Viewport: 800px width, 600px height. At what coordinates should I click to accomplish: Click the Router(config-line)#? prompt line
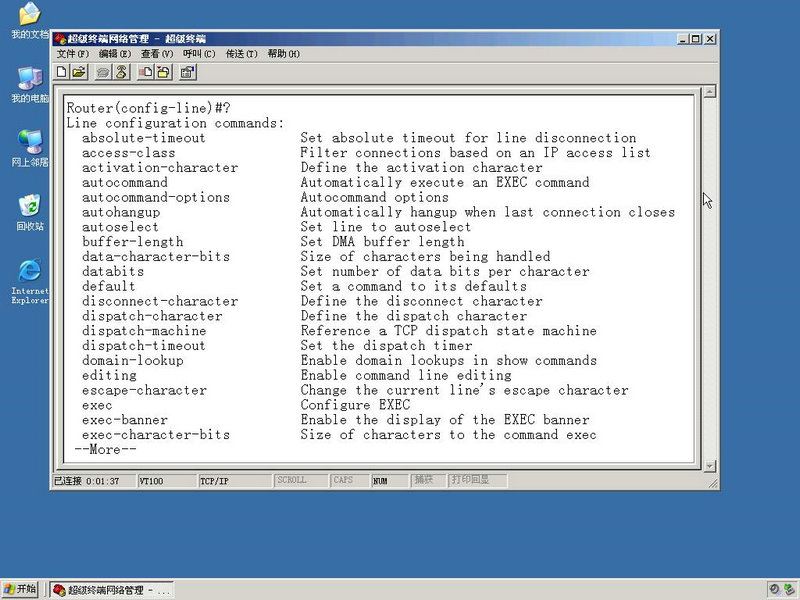[148, 108]
